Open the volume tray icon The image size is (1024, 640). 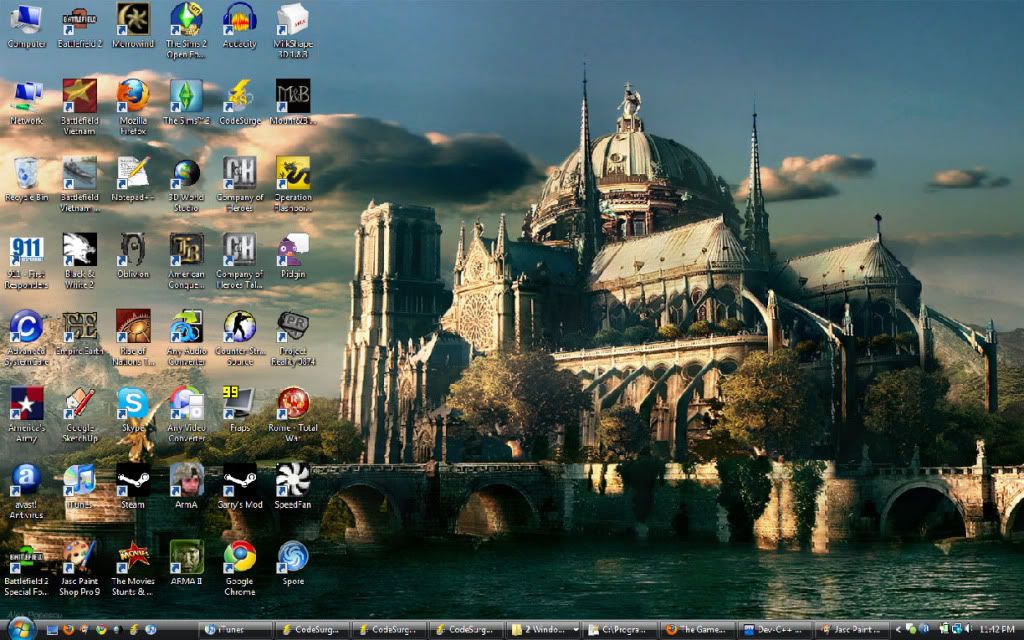[968, 630]
